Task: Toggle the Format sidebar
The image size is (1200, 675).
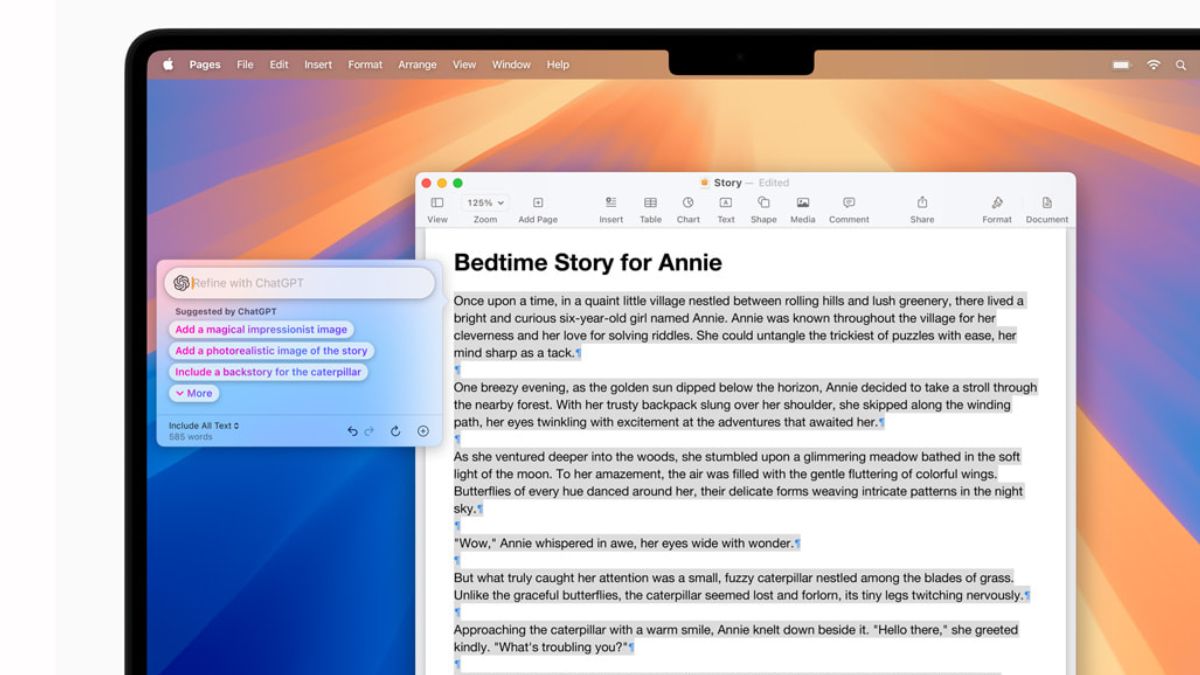Action: pos(996,203)
